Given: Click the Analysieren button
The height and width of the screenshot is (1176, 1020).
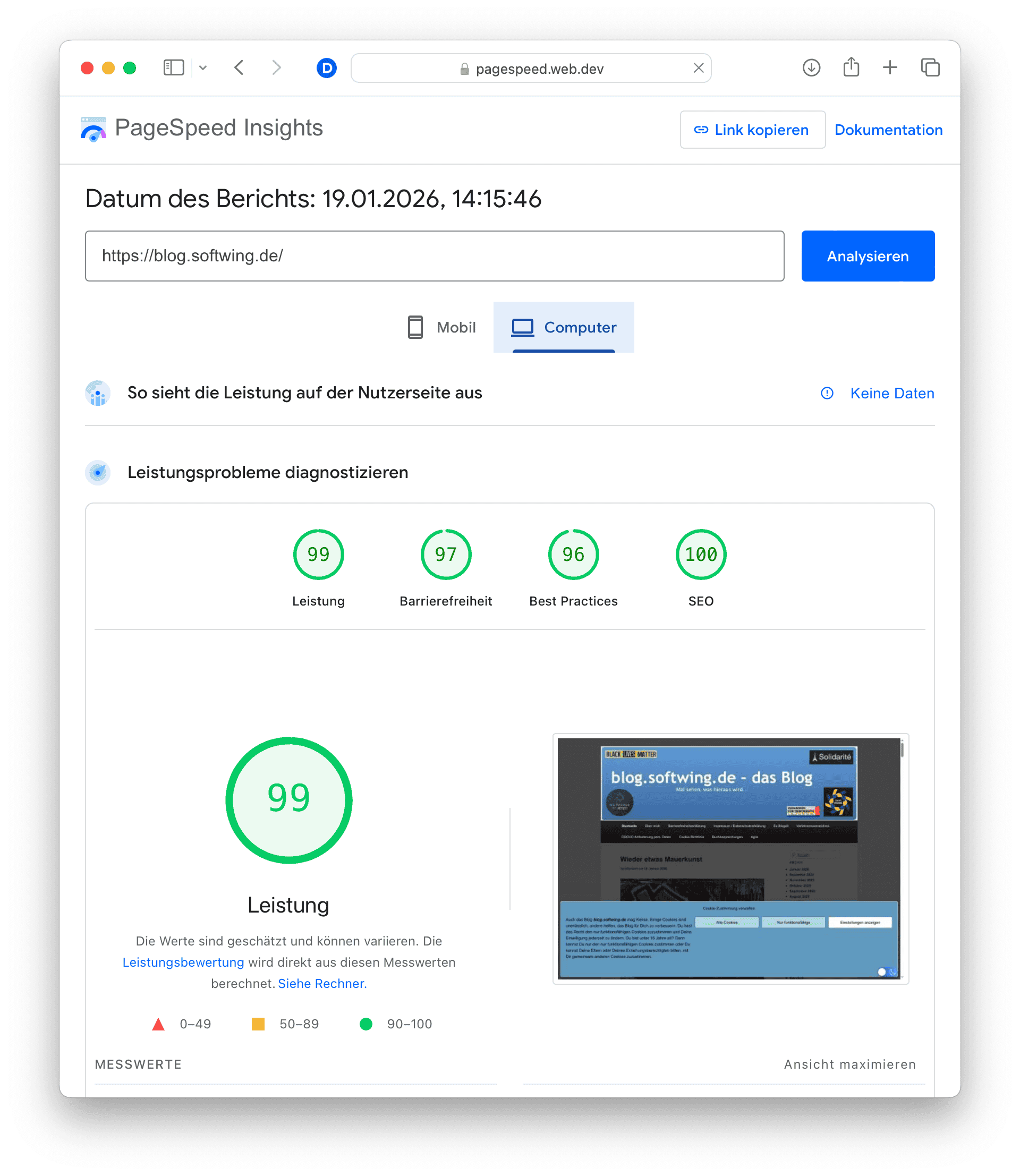Looking at the screenshot, I should coord(868,255).
